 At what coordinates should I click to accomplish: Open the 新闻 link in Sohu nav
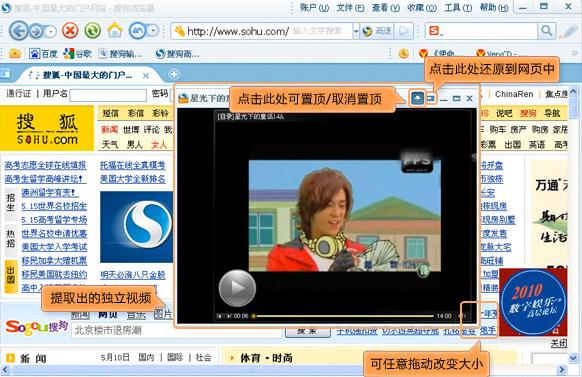pyautogui.click(x=109, y=130)
